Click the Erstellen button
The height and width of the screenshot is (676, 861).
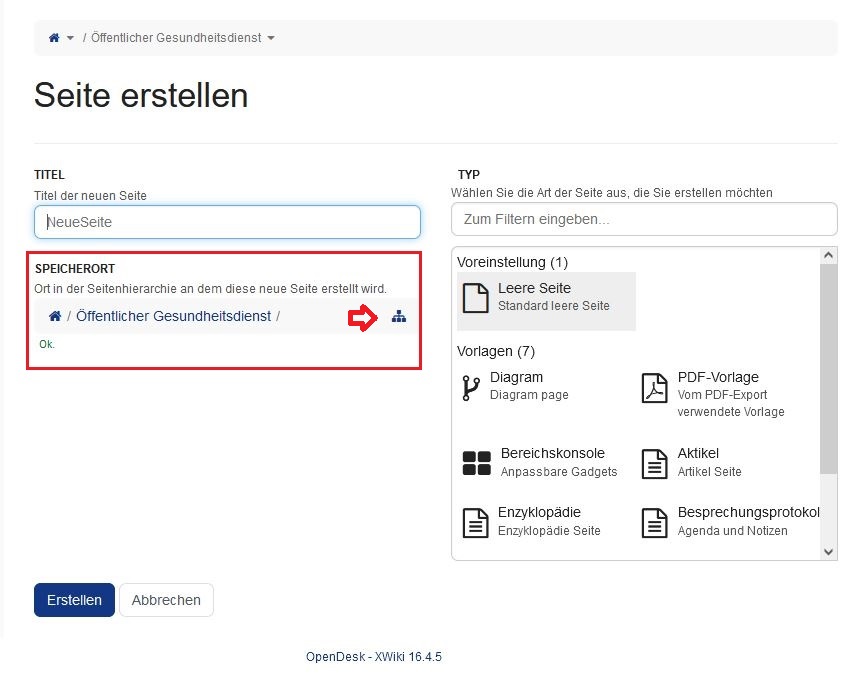(x=74, y=600)
